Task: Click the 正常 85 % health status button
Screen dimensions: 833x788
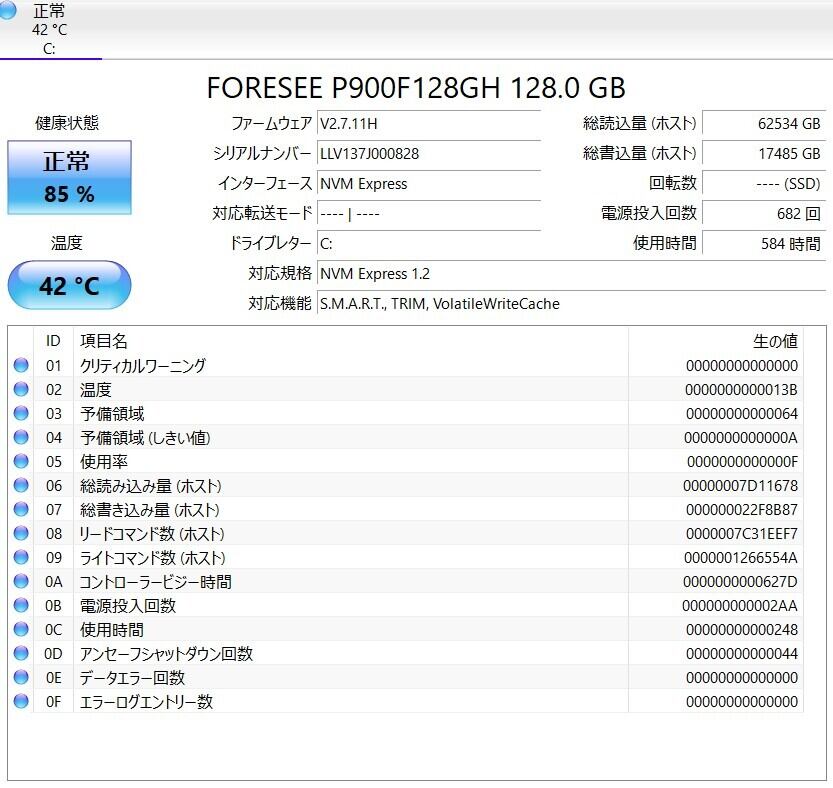Action: [x=69, y=177]
